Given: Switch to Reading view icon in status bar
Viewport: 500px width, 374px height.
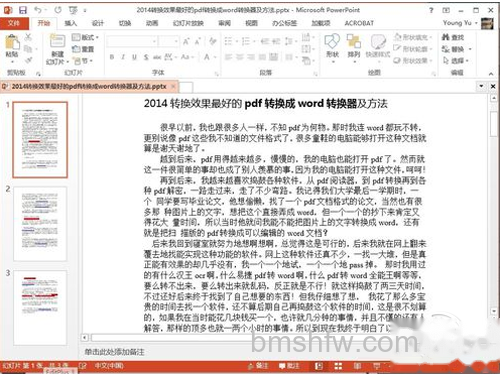Looking at the screenshot, I should (357, 366).
